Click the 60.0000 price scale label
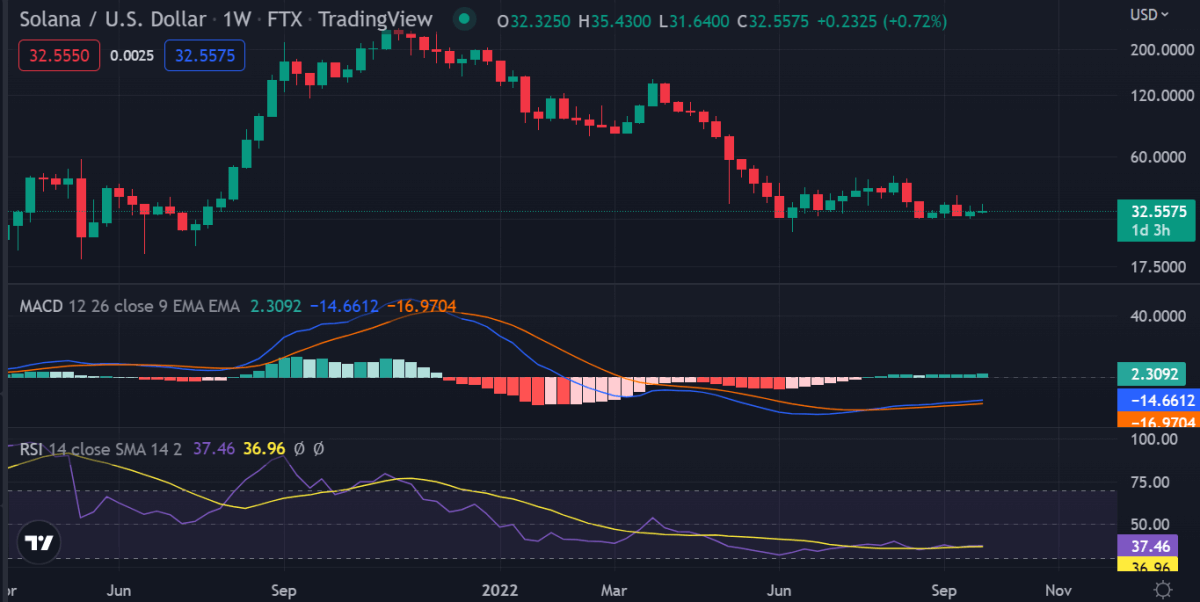Image resolution: width=1200 pixels, height=602 pixels. [1158, 157]
